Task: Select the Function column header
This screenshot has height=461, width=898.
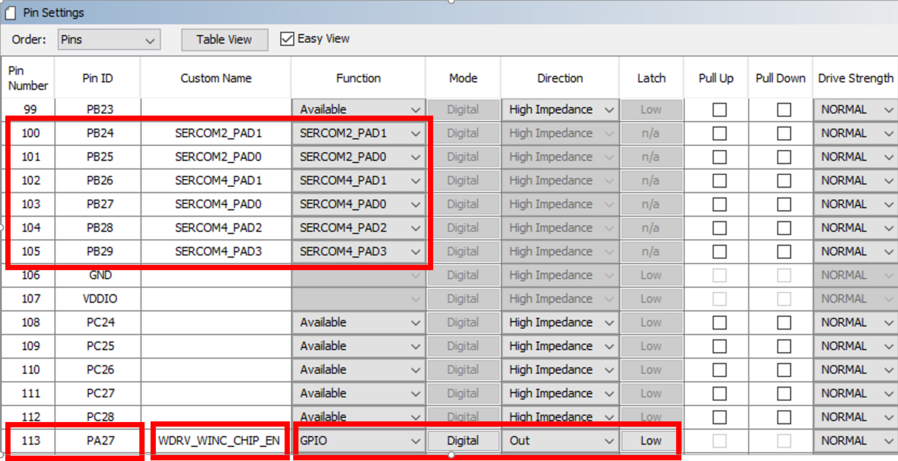Action: 358,78
